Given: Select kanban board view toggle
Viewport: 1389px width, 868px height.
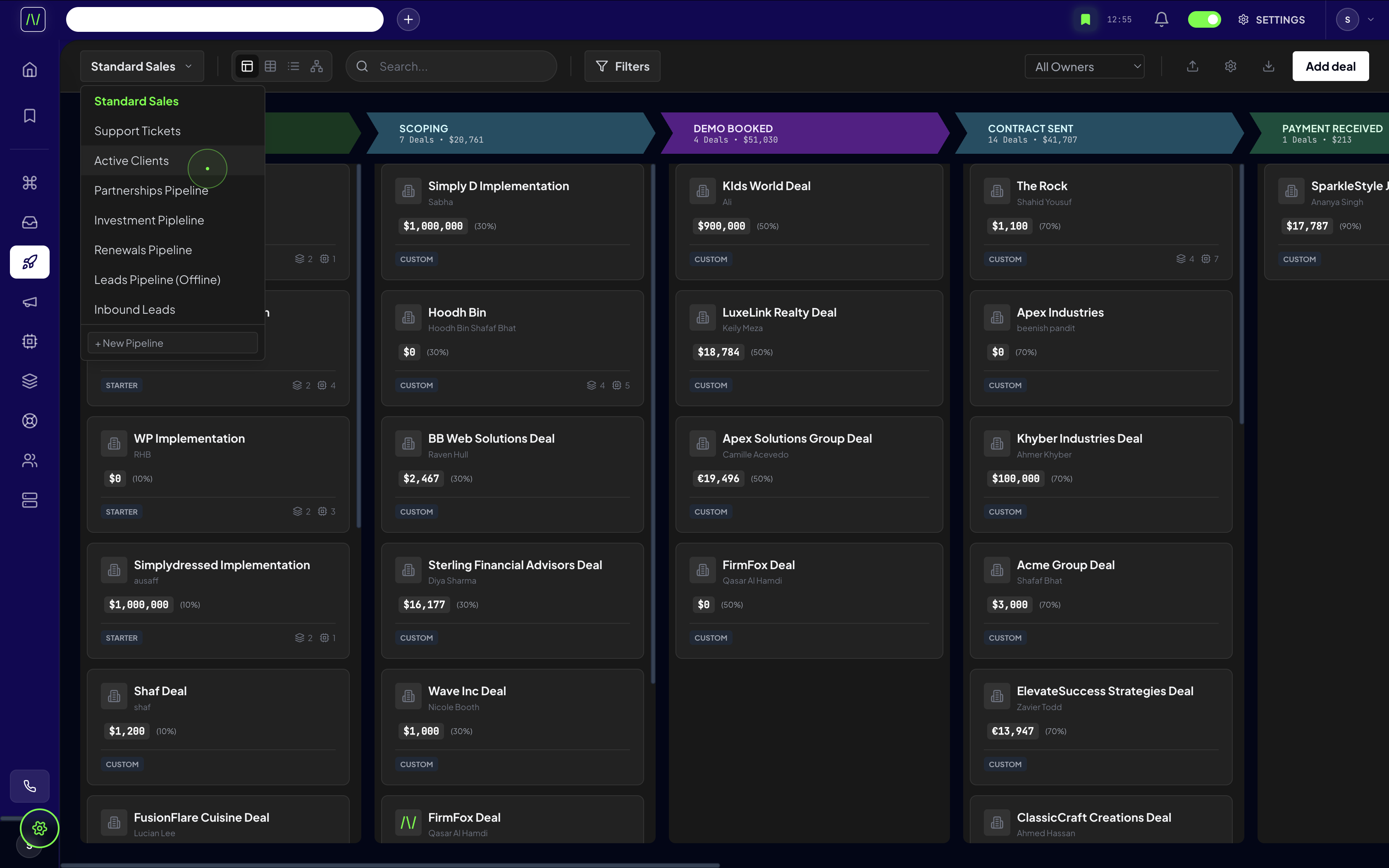Looking at the screenshot, I should pyautogui.click(x=247, y=67).
